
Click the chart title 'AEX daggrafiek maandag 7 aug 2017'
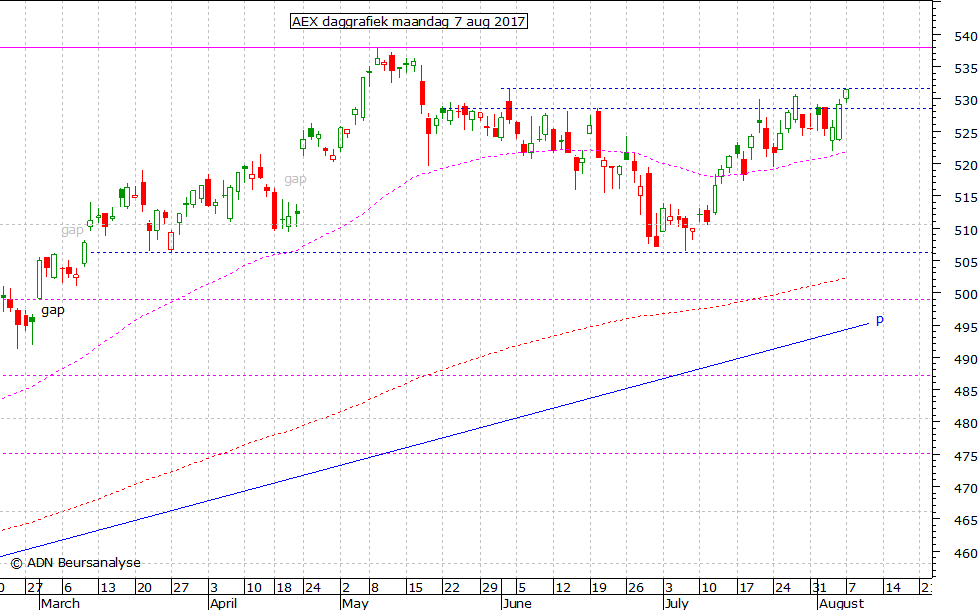[409, 22]
